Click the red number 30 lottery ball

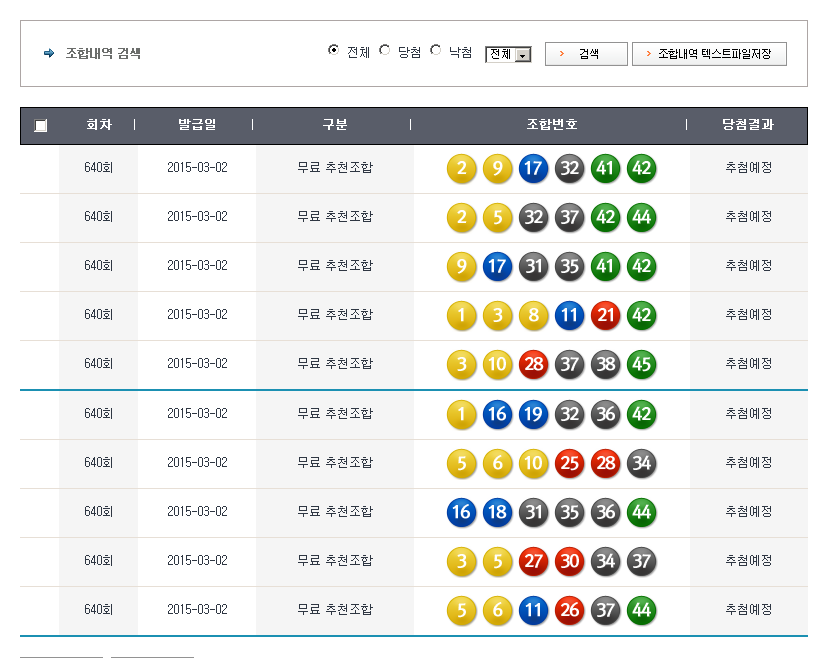click(x=569, y=561)
